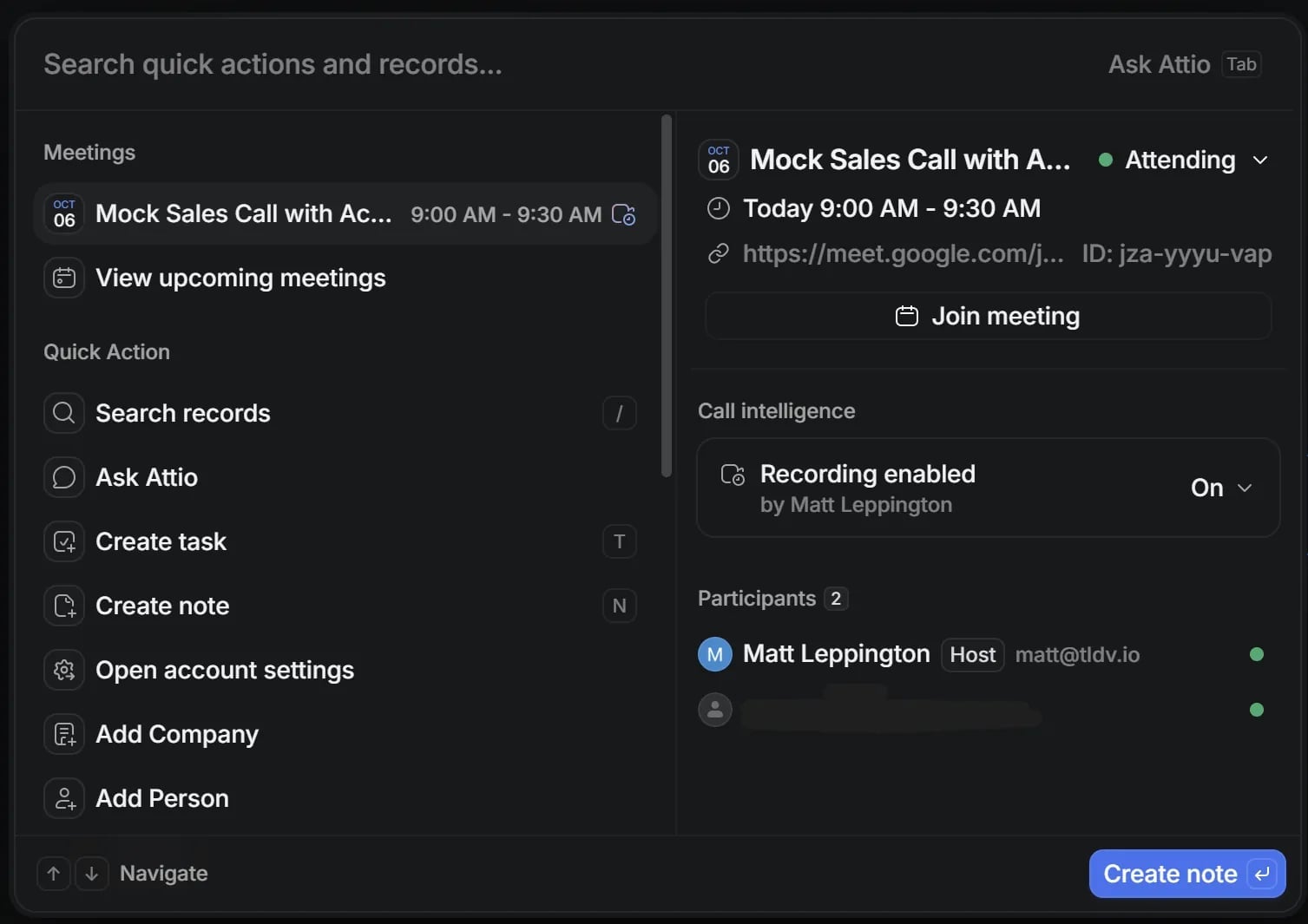Click the anonymous participant avatar icon
This screenshot has width=1308, height=924.
click(715, 710)
